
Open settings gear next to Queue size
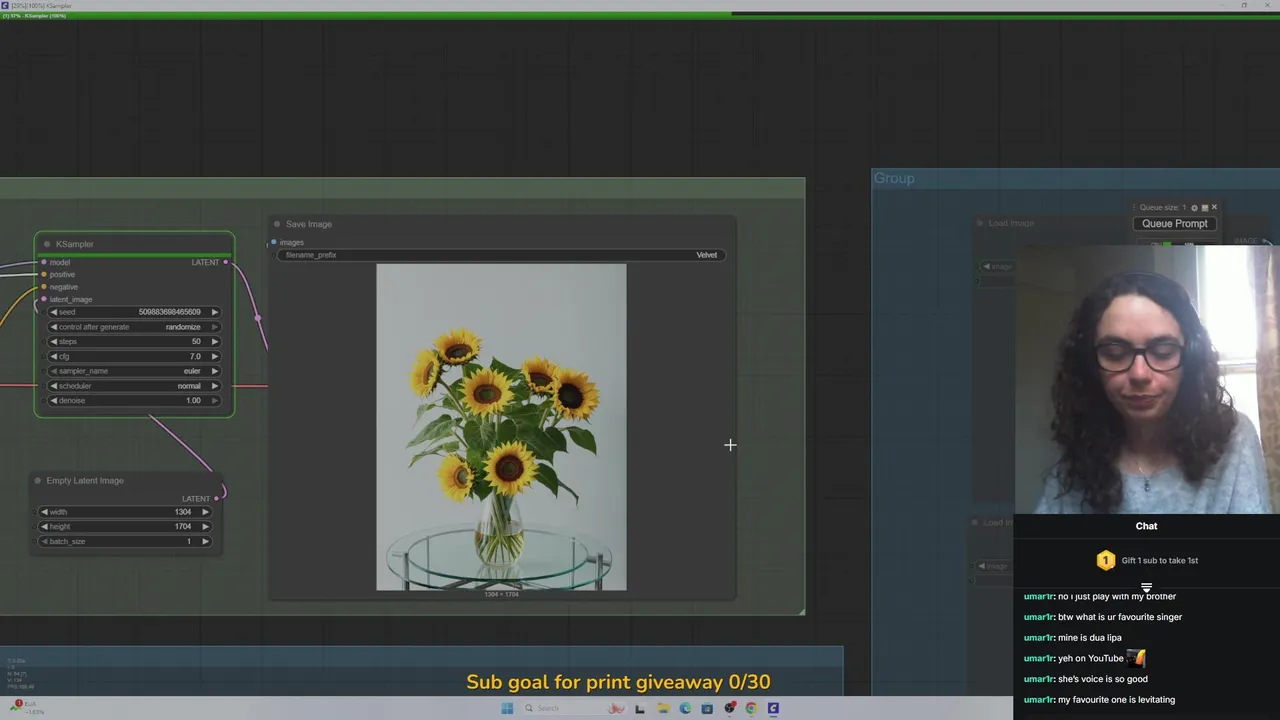[x=1194, y=208]
